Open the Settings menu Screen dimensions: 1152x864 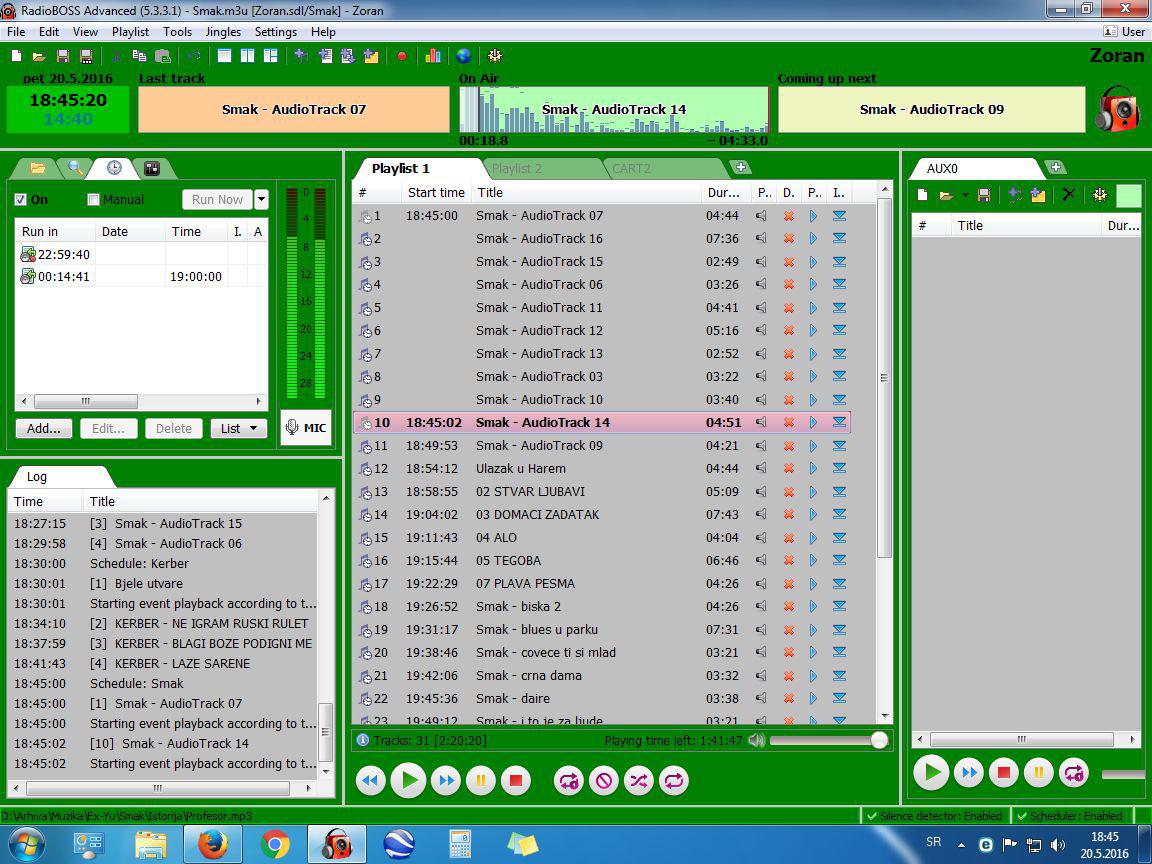click(276, 32)
